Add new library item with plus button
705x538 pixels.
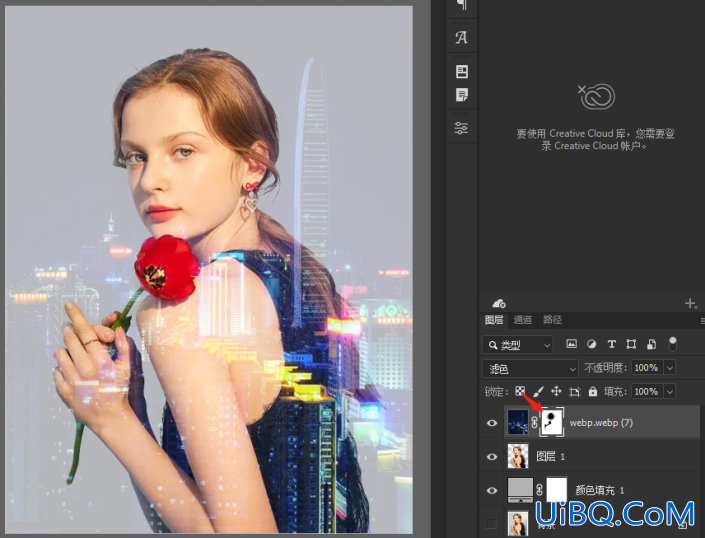tap(690, 303)
